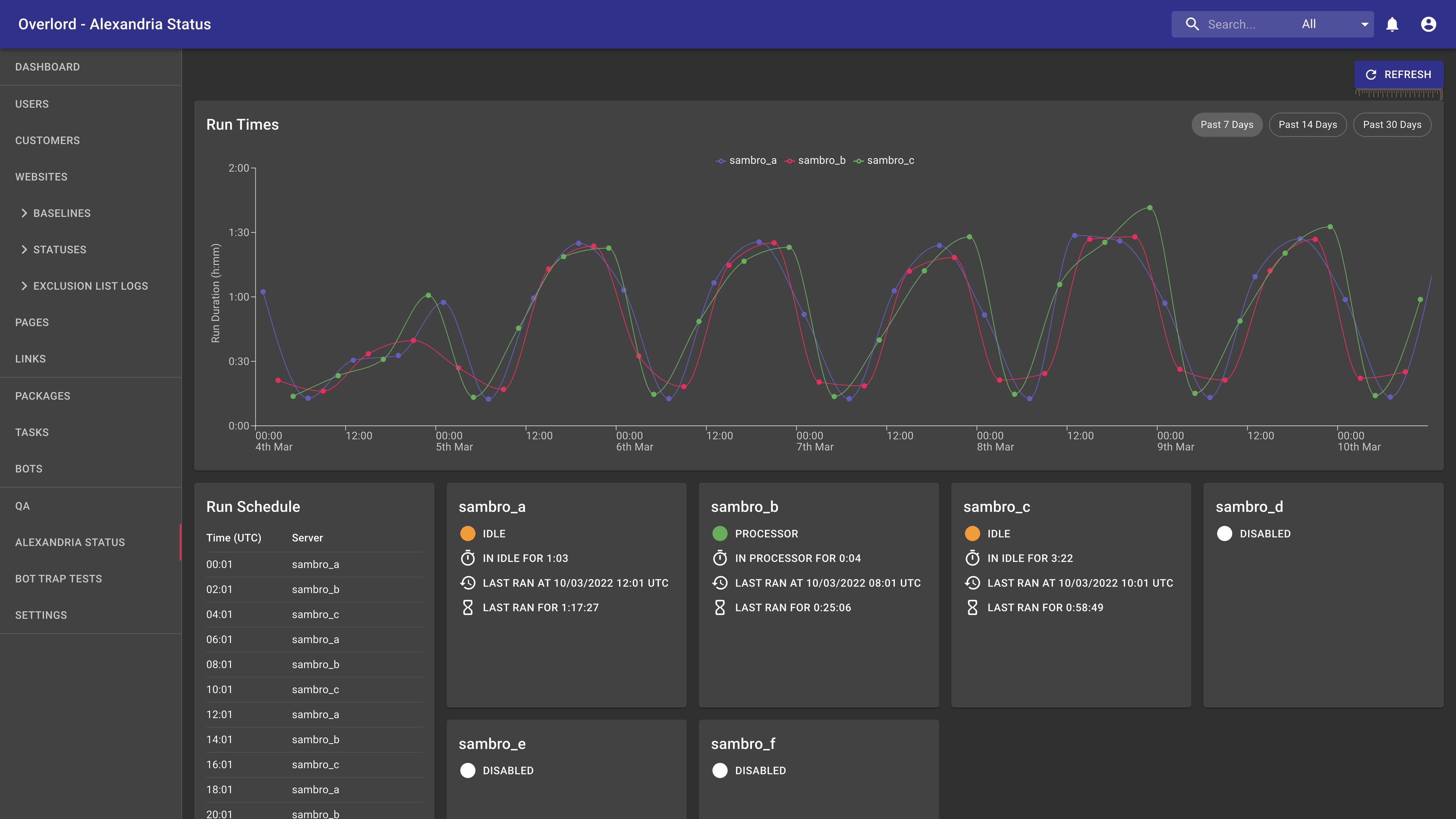Open the Bots section
The height and width of the screenshot is (819, 1456).
(x=91, y=469)
